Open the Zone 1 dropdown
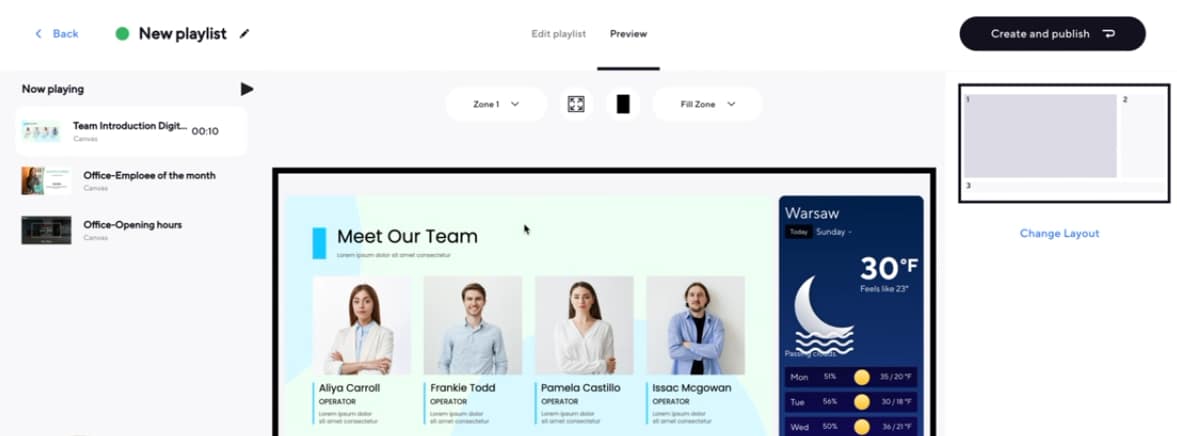The height and width of the screenshot is (436, 1177). pyautogui.click(x=496, y=104)
